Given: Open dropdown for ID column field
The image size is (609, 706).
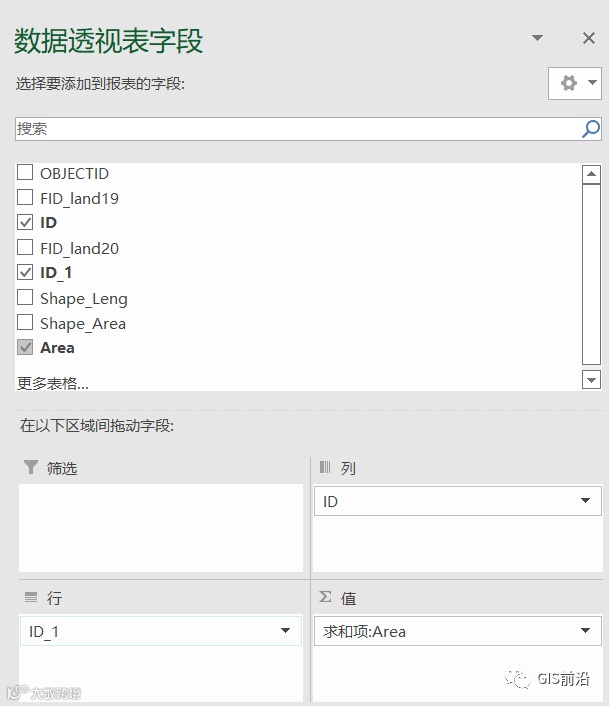Looking at the screenshot, I should click(x=584, y=501).
